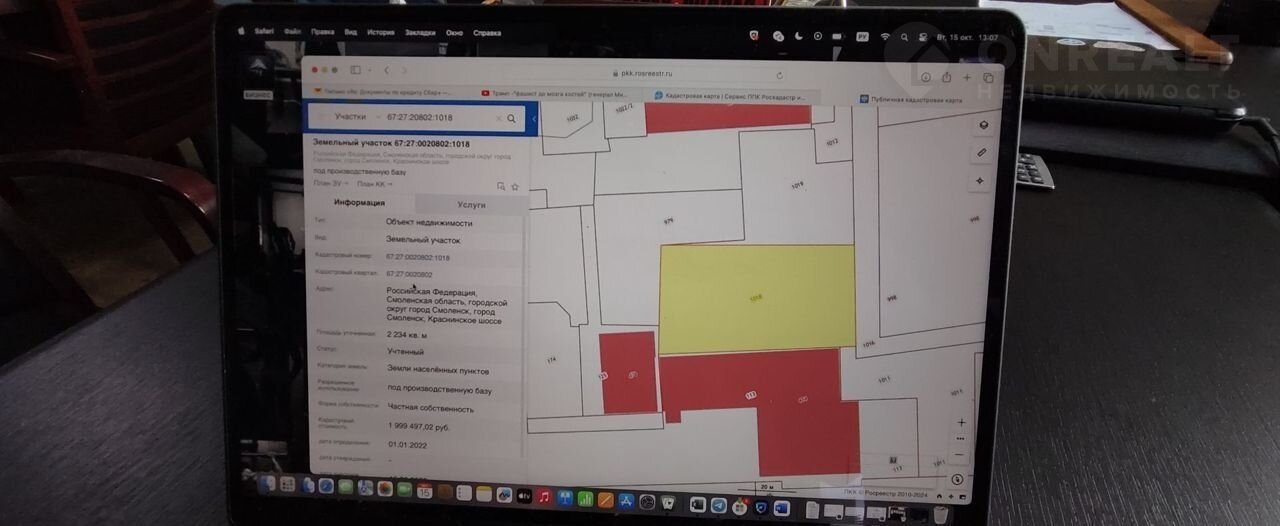
Task: Click the Safari share icon
Action: [x=945, y=77]
